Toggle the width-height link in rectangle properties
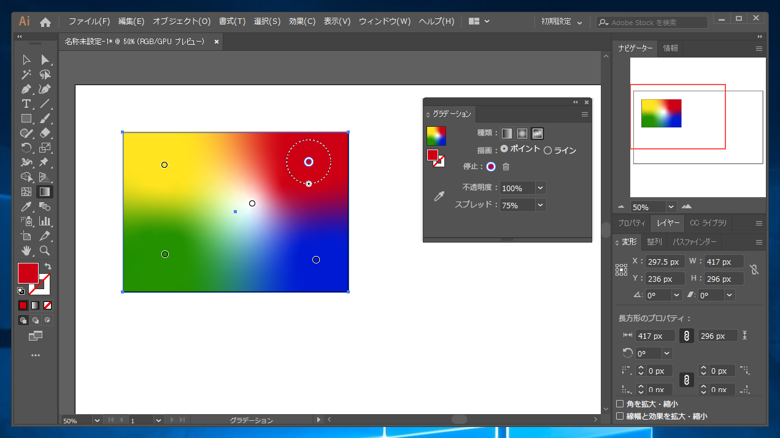 686,336
